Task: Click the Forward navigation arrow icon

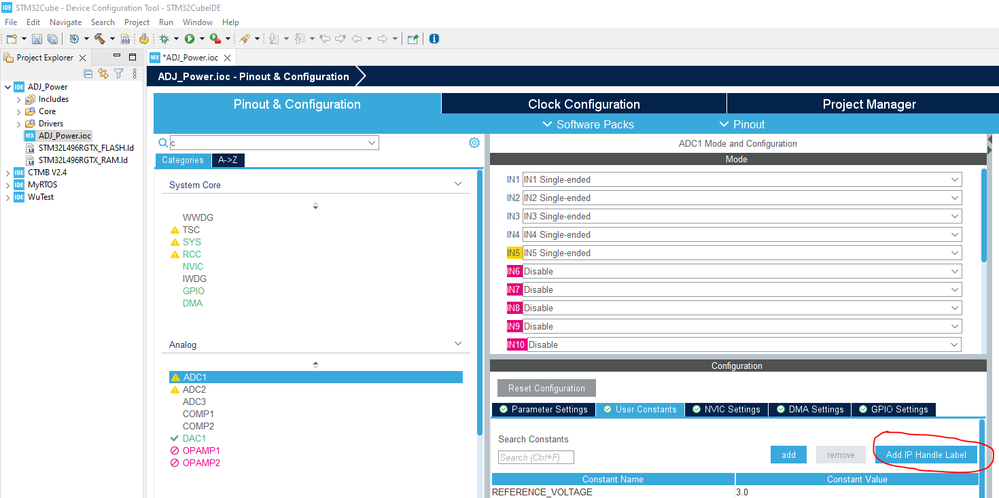Action: click(382, 39)
